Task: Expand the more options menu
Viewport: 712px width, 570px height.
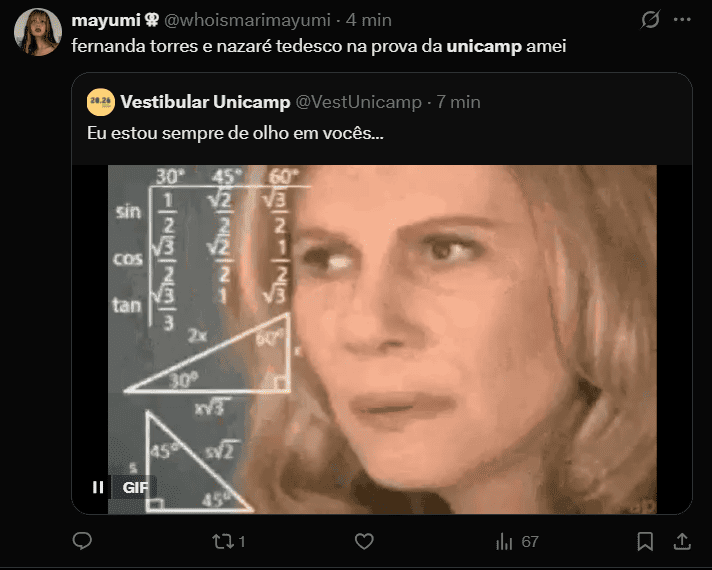Action: (683, 20)
